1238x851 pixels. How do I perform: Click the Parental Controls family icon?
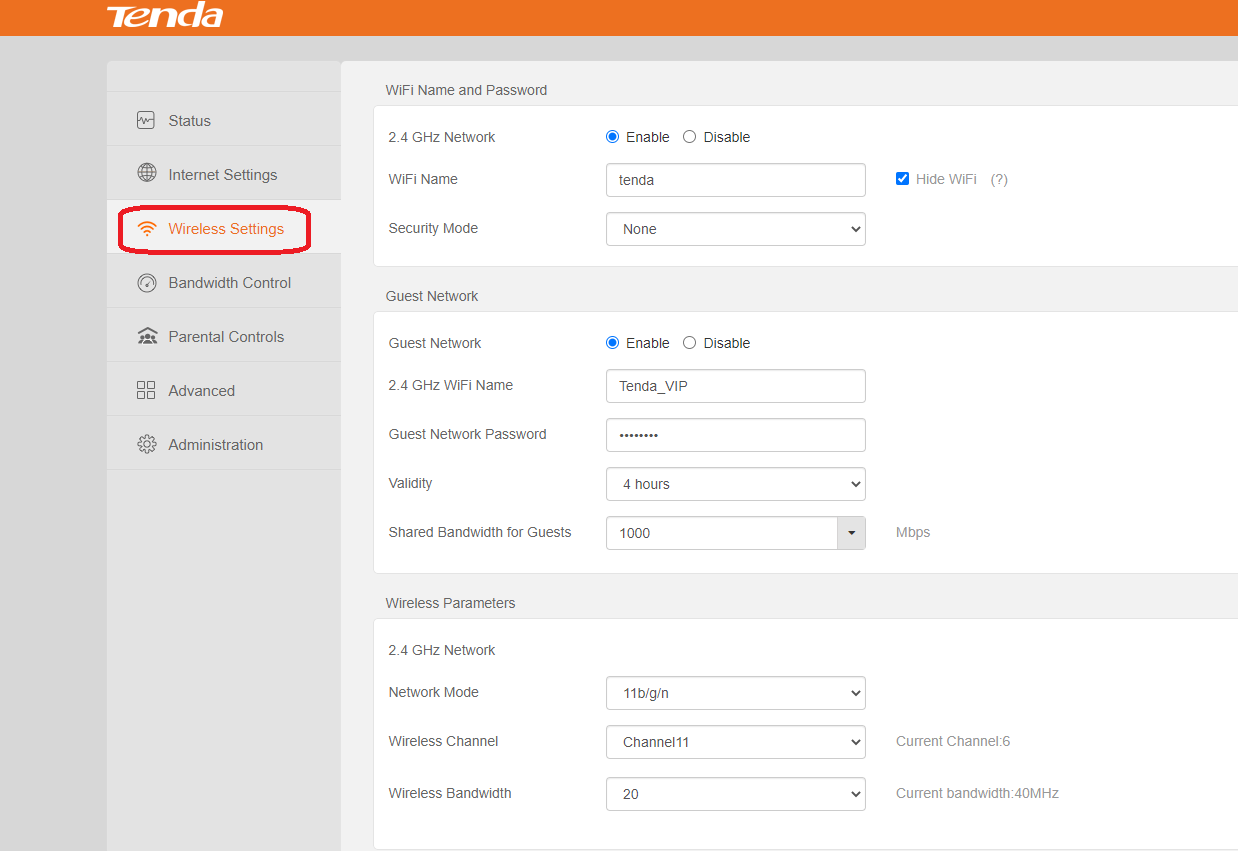pos(146,336)
